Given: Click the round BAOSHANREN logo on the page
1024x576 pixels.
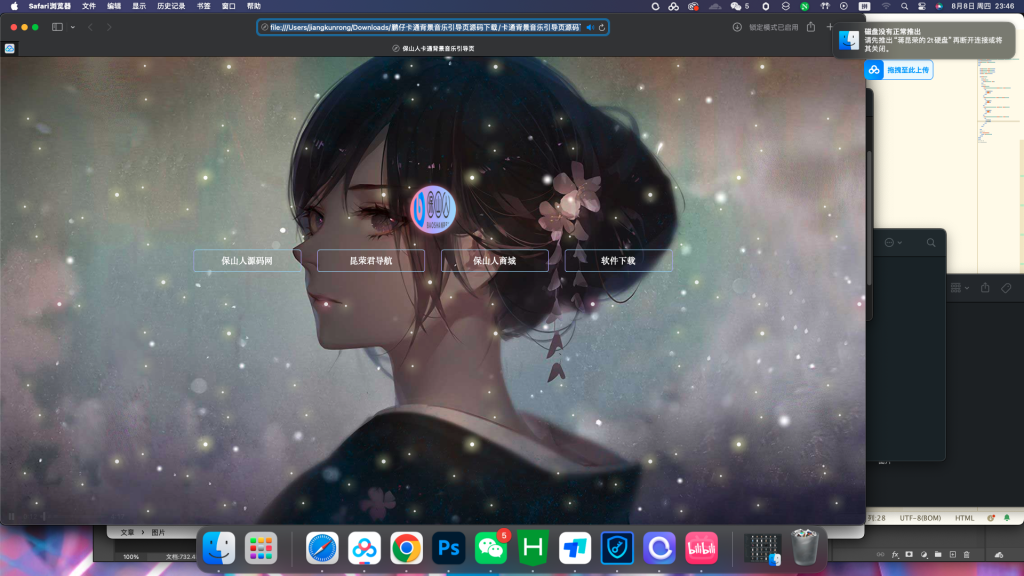Looking at the screenshot, I should point(432,209).
